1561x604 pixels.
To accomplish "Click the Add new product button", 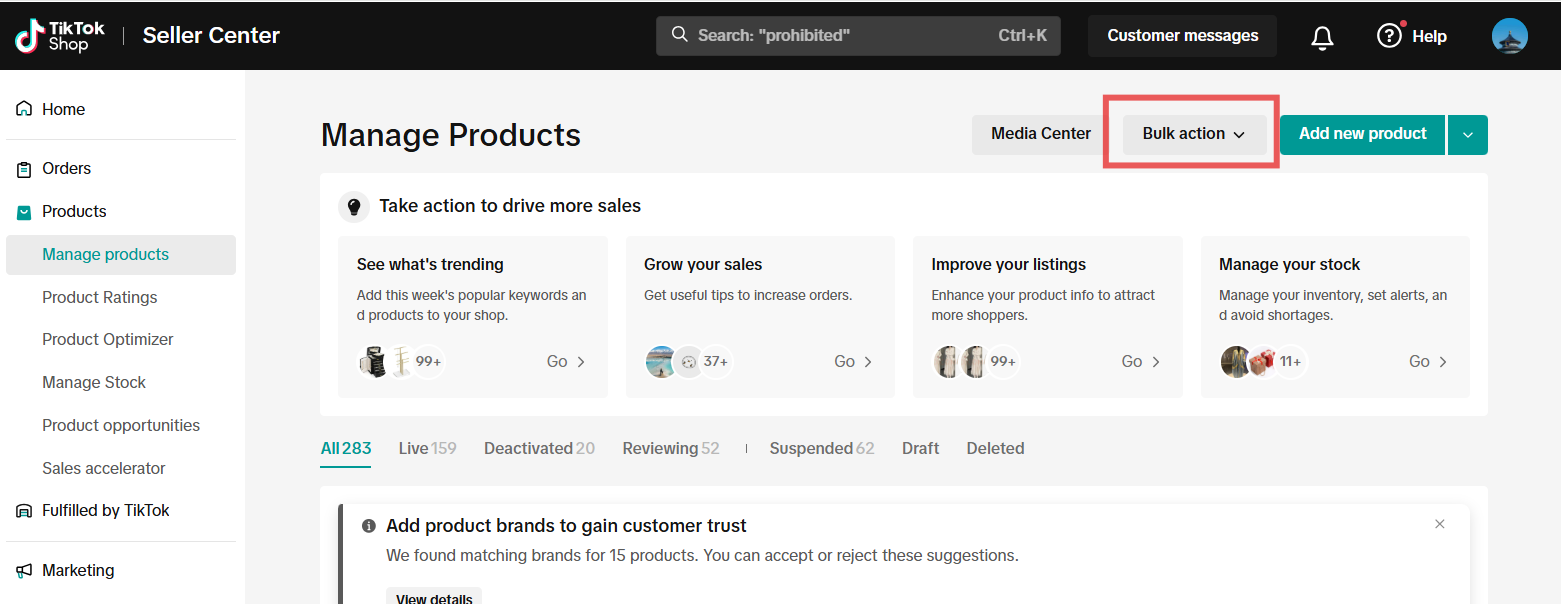I will coord(1362,134).
